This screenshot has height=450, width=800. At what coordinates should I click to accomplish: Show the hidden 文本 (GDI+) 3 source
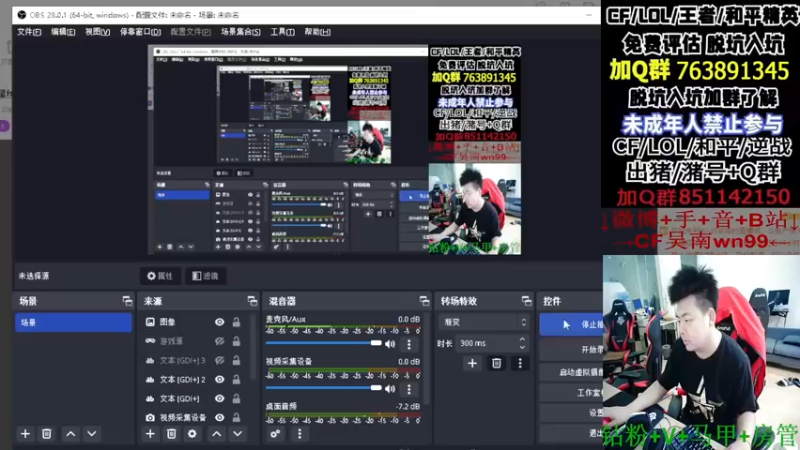coord(219,360)
